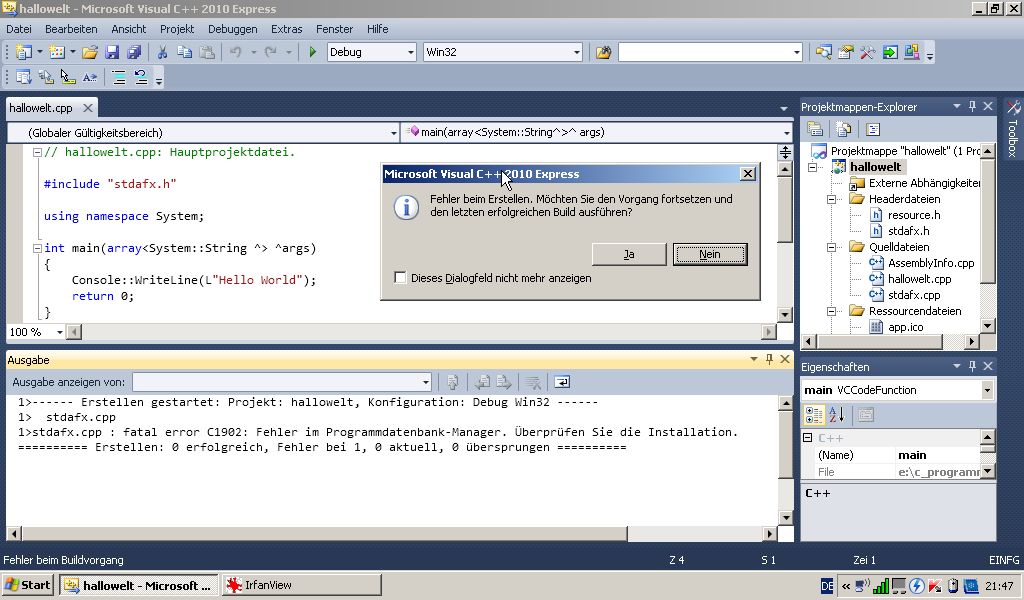The height and width of the screenshot is (600, 1024).
Task: Open the Globaler Gültigkeitsbereich scope dropdown
Action: click(393, 133)
